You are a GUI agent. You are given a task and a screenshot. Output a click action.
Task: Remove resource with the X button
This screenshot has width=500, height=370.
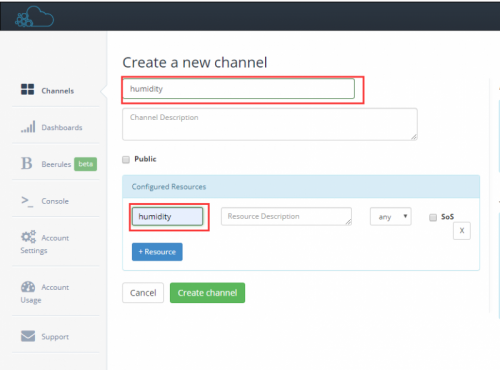point(462,231)
